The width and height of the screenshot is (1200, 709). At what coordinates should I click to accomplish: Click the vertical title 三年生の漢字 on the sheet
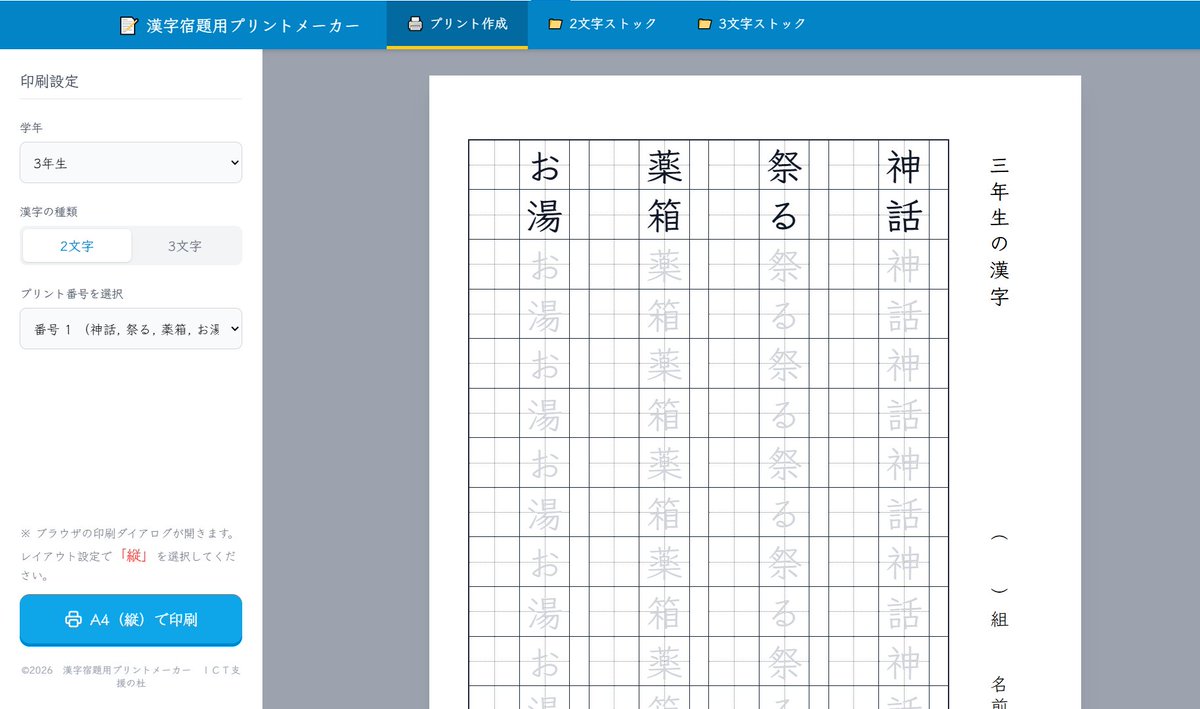[x=999, y=231]
